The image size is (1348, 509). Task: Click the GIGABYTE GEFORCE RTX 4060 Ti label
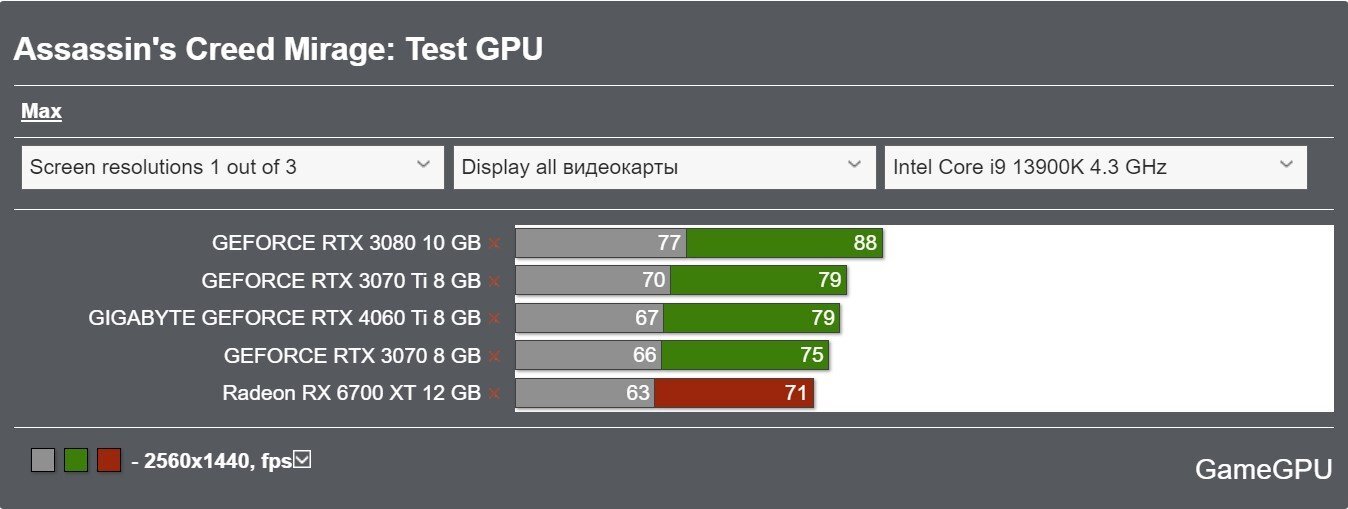click(285, 318)
